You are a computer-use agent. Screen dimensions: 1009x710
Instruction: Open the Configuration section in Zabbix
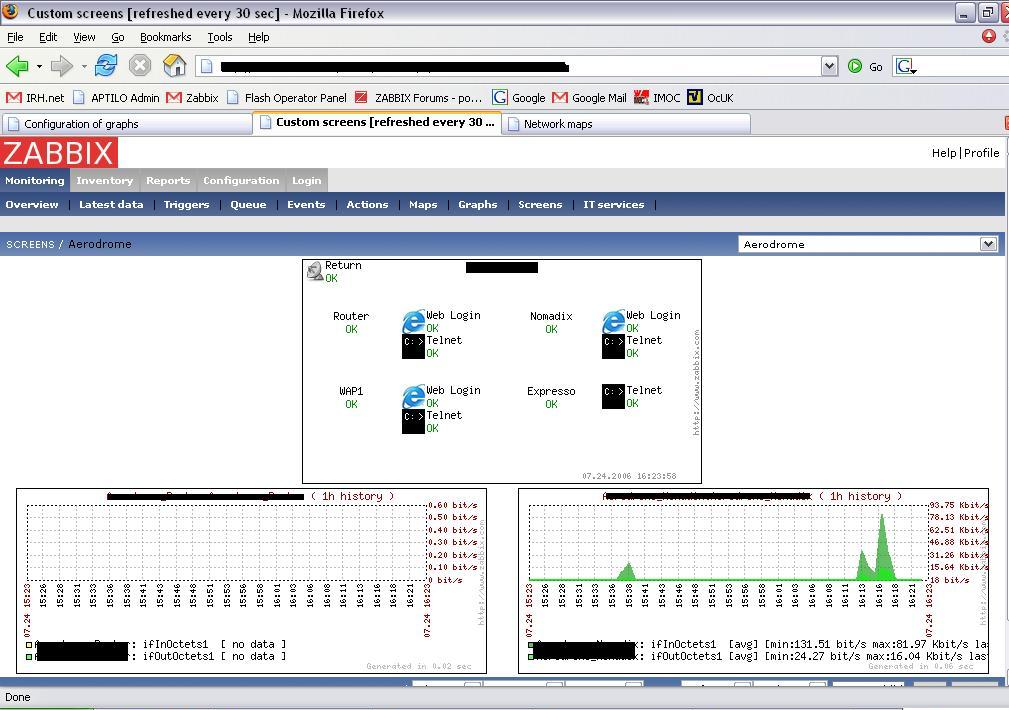pos(241,181)
